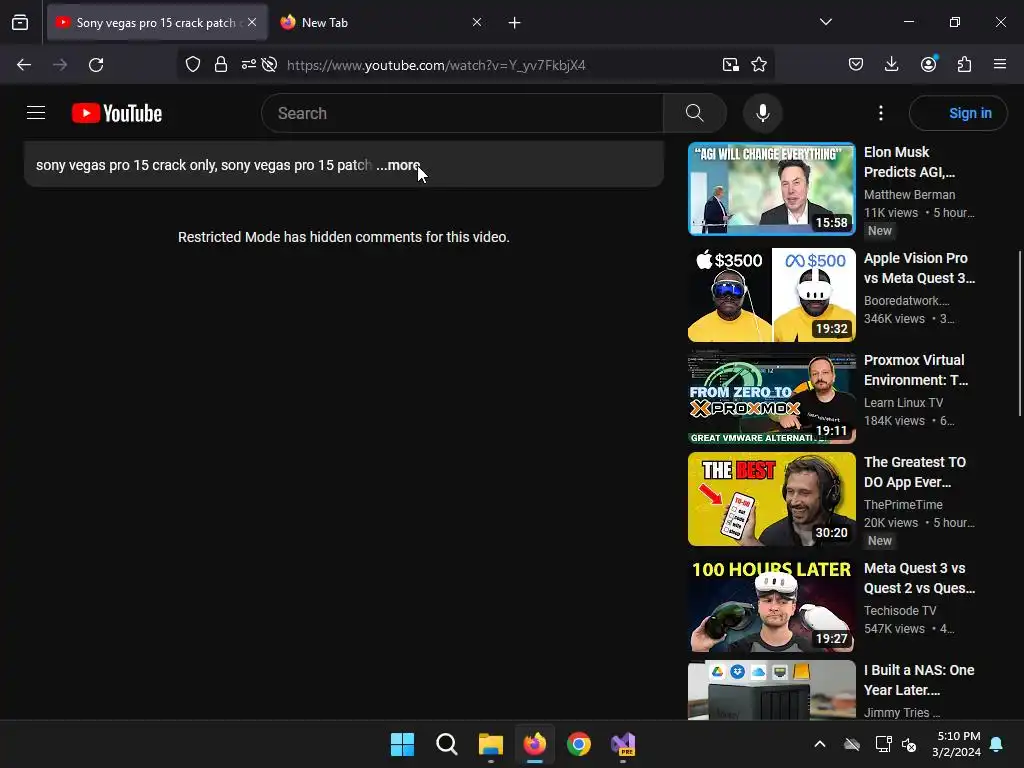
Task: Bookmark this page with star icon
Action: (759, 64)
